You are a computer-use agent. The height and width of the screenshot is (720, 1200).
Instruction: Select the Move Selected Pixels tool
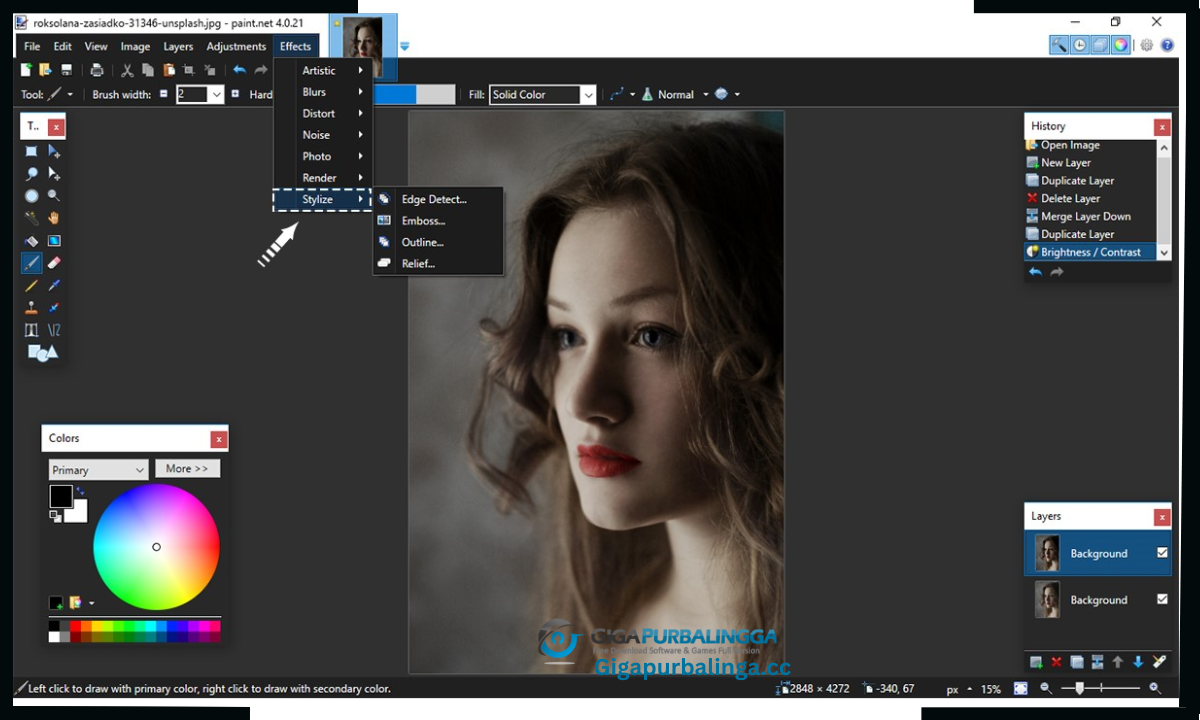54,151
